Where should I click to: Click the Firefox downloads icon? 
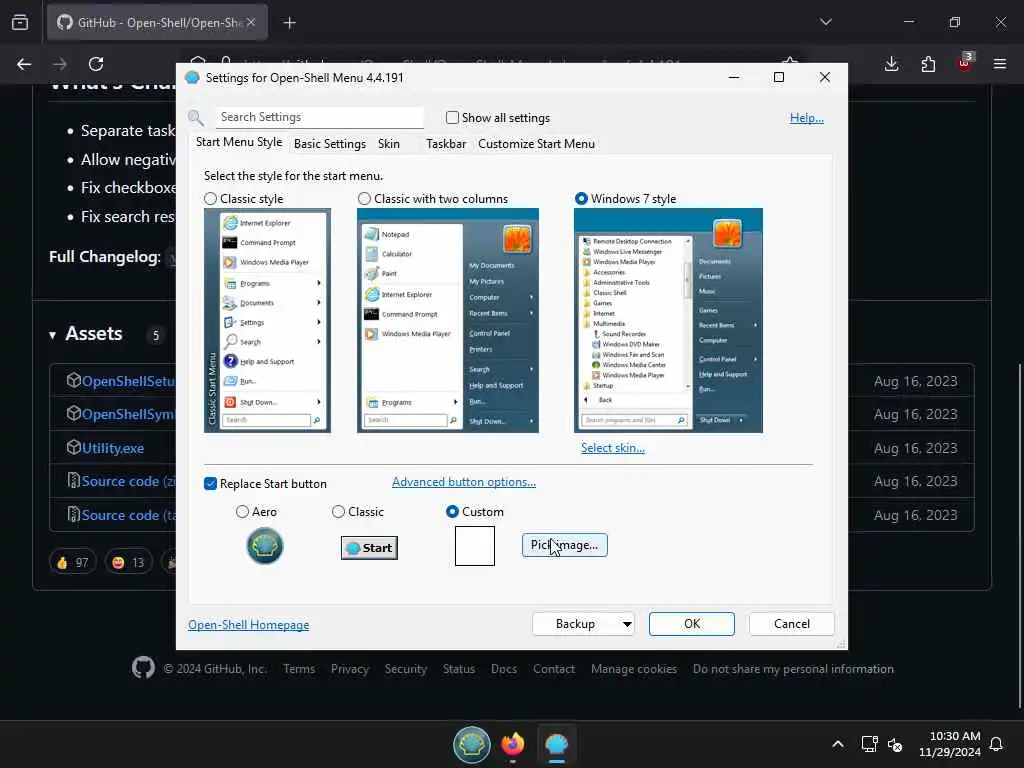891,63
